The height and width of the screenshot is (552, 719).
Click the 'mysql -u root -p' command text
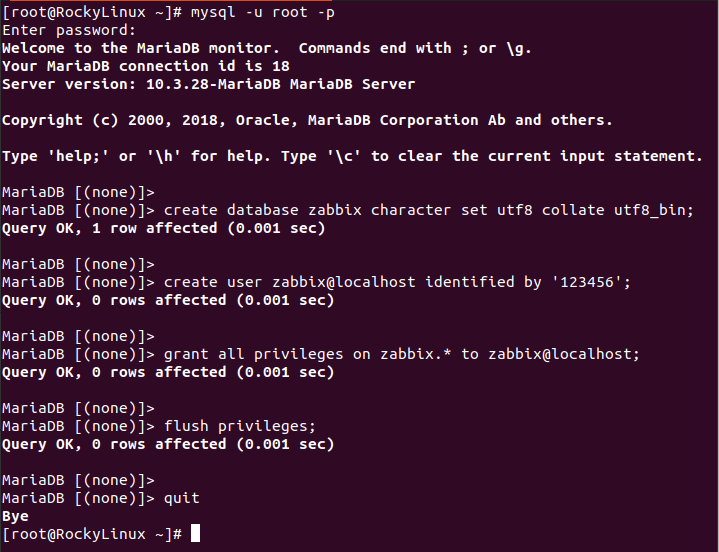[x=263, y=12]
